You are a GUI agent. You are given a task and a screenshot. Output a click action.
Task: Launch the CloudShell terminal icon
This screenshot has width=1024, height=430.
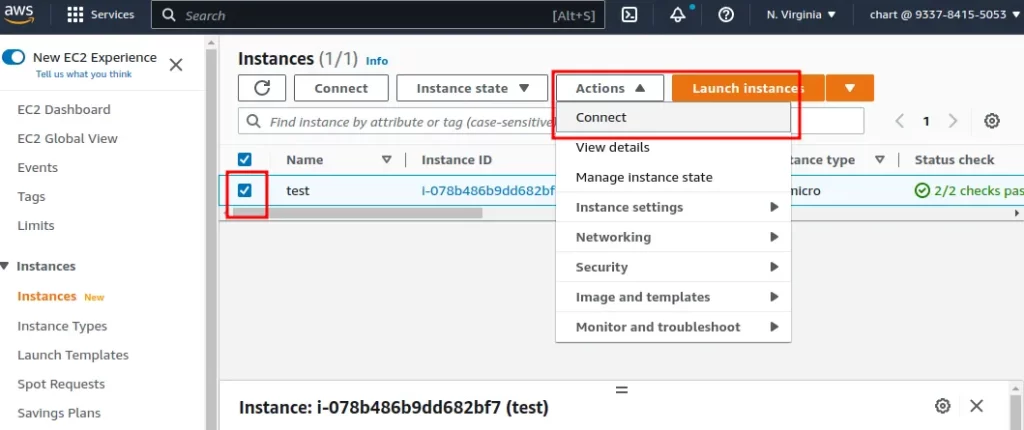coord(629,15)
